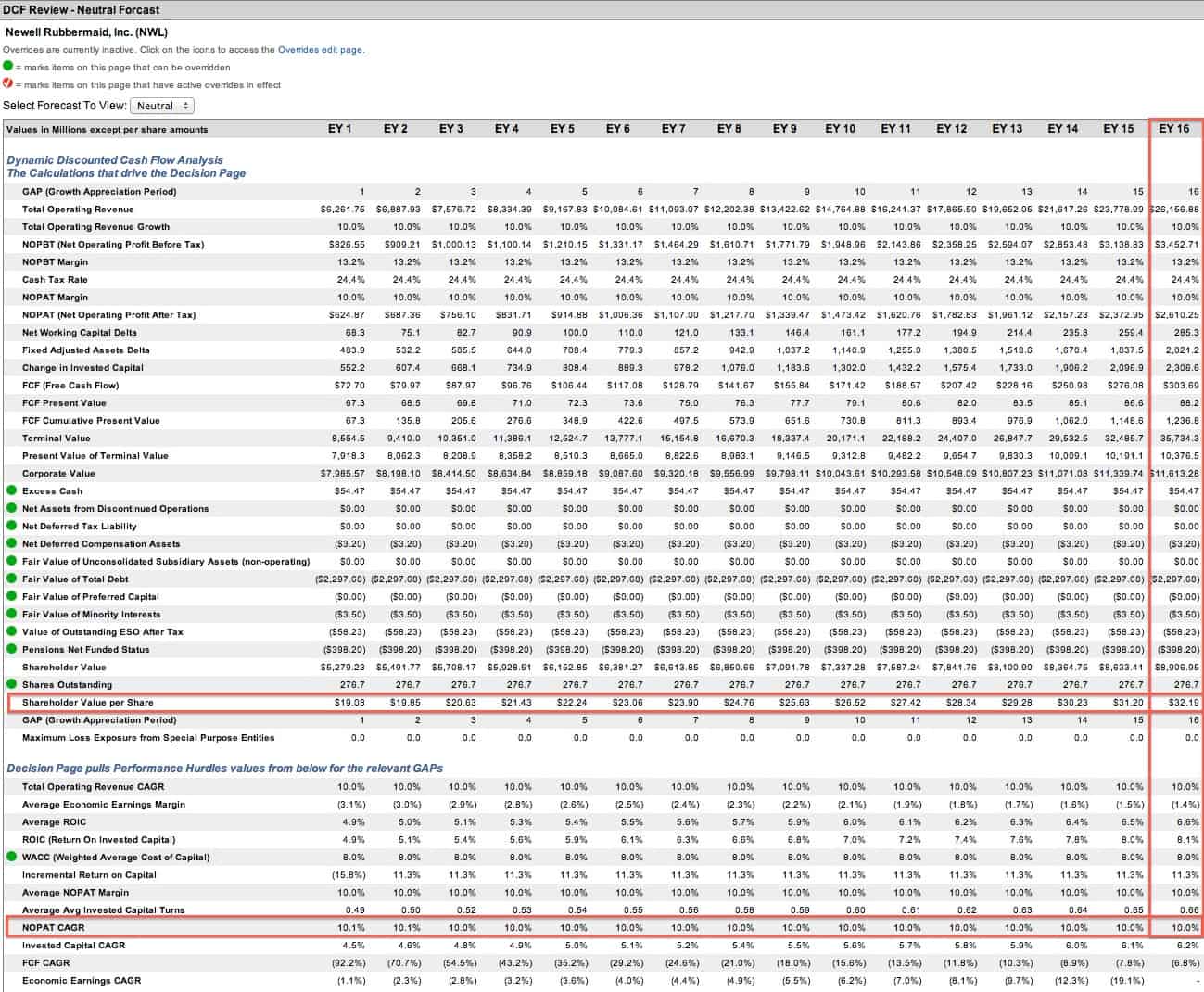Screen dimensions: 1204x992
Task: Click the 'Change in Invested Capital' row label
Action: point(82,368)
